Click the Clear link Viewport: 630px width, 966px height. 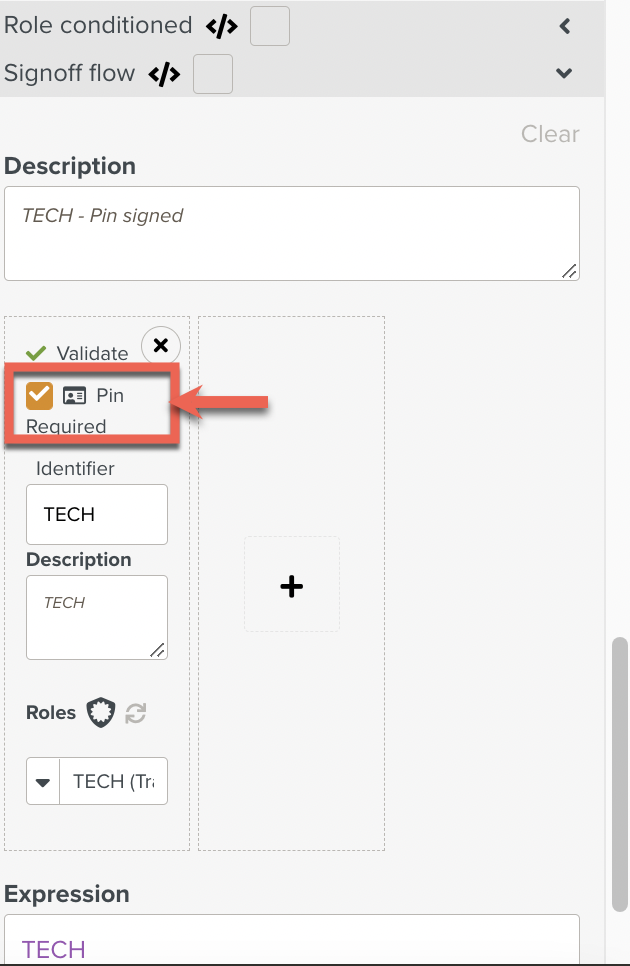(x=550, y=134)
